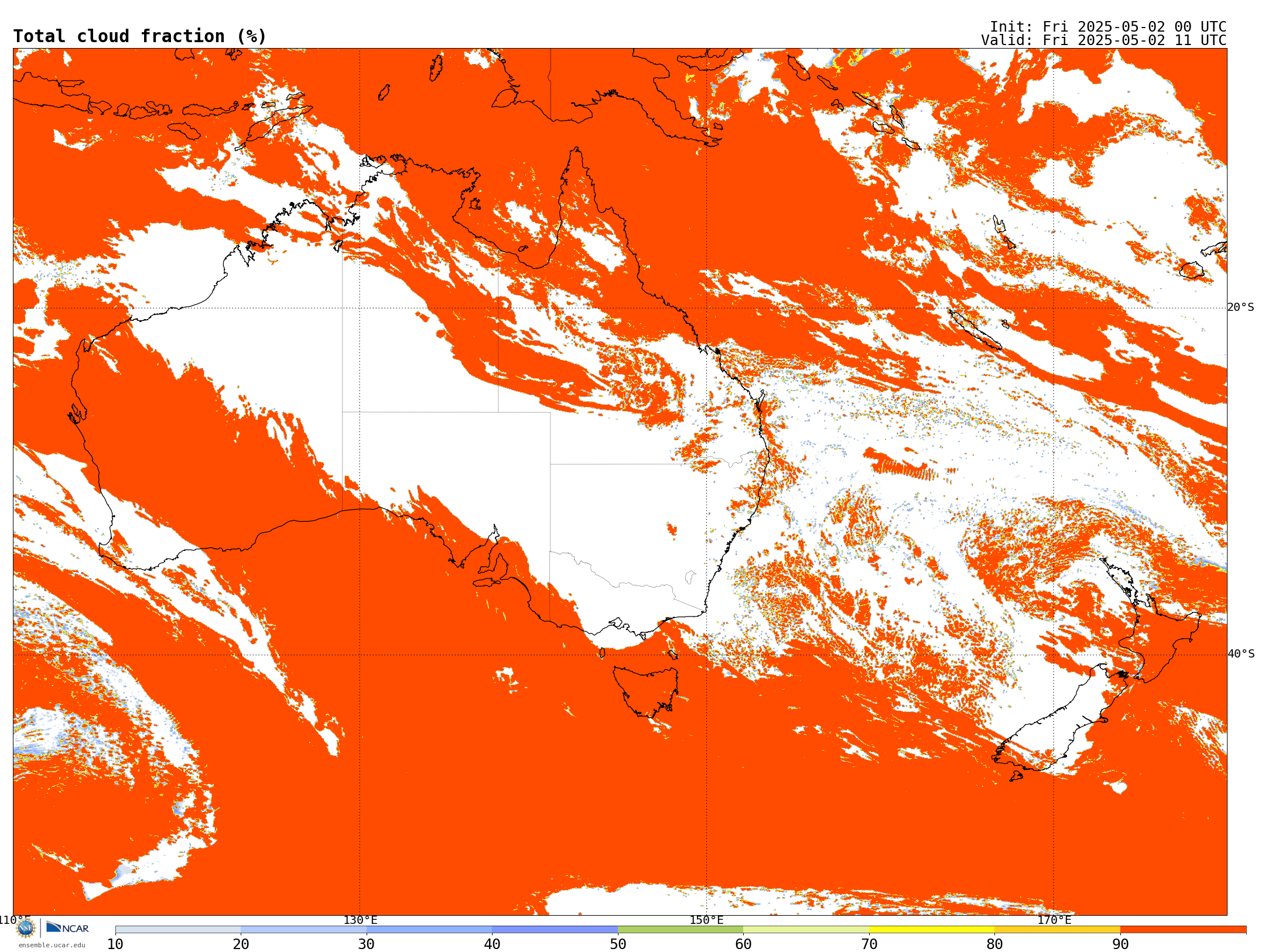Click the 10-20 pale gray colorbar segment

178,930
